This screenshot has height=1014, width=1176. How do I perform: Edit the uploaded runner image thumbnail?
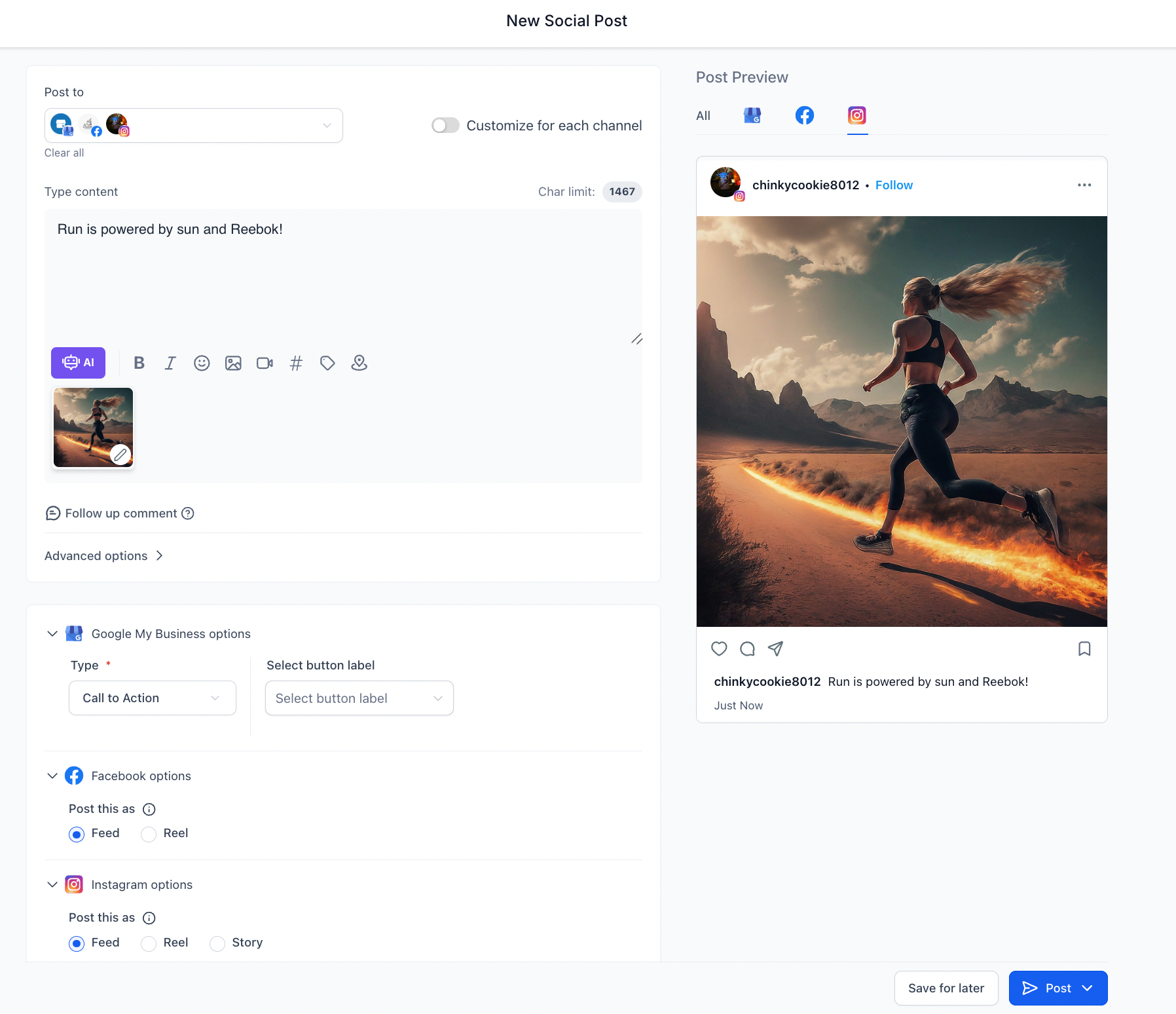(120, 454)
